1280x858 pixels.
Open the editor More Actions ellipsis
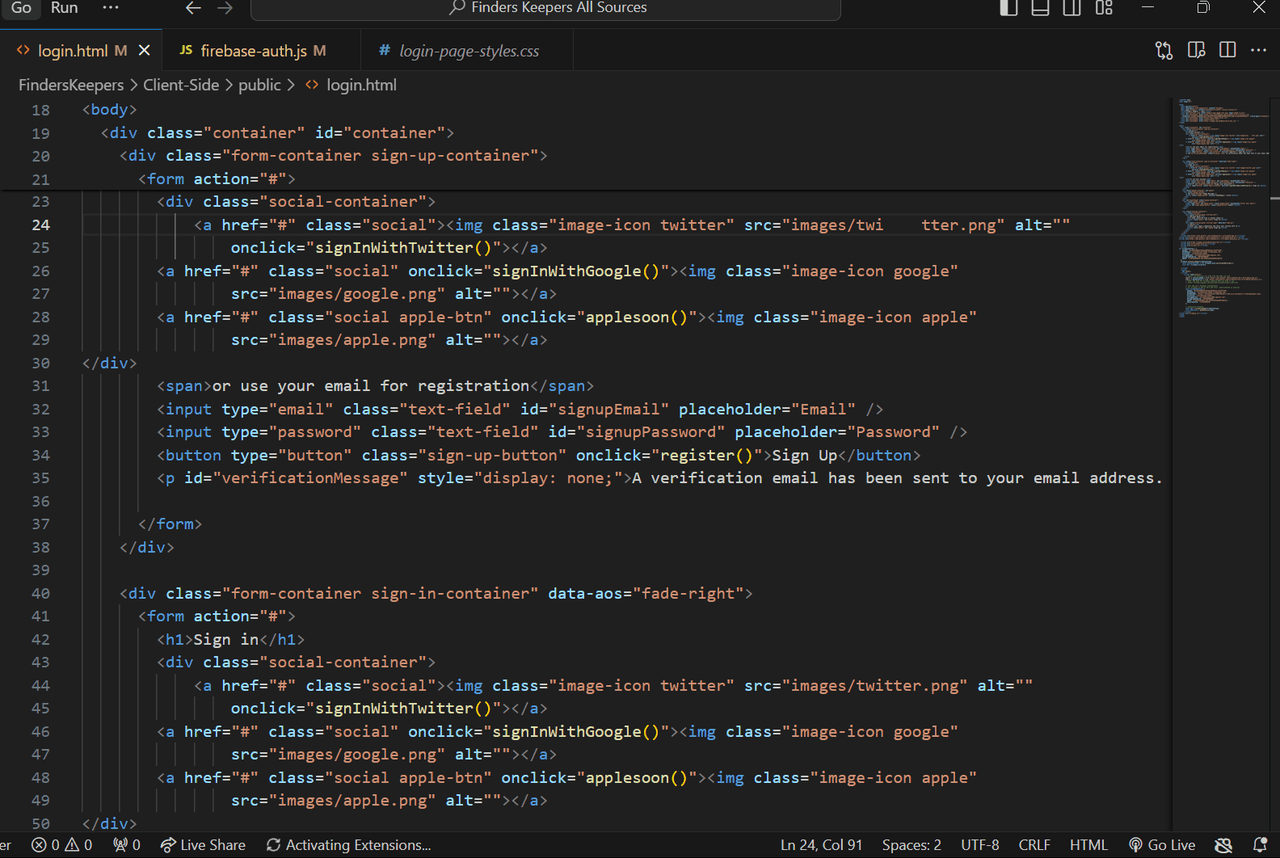click(x=1259, y=50)
